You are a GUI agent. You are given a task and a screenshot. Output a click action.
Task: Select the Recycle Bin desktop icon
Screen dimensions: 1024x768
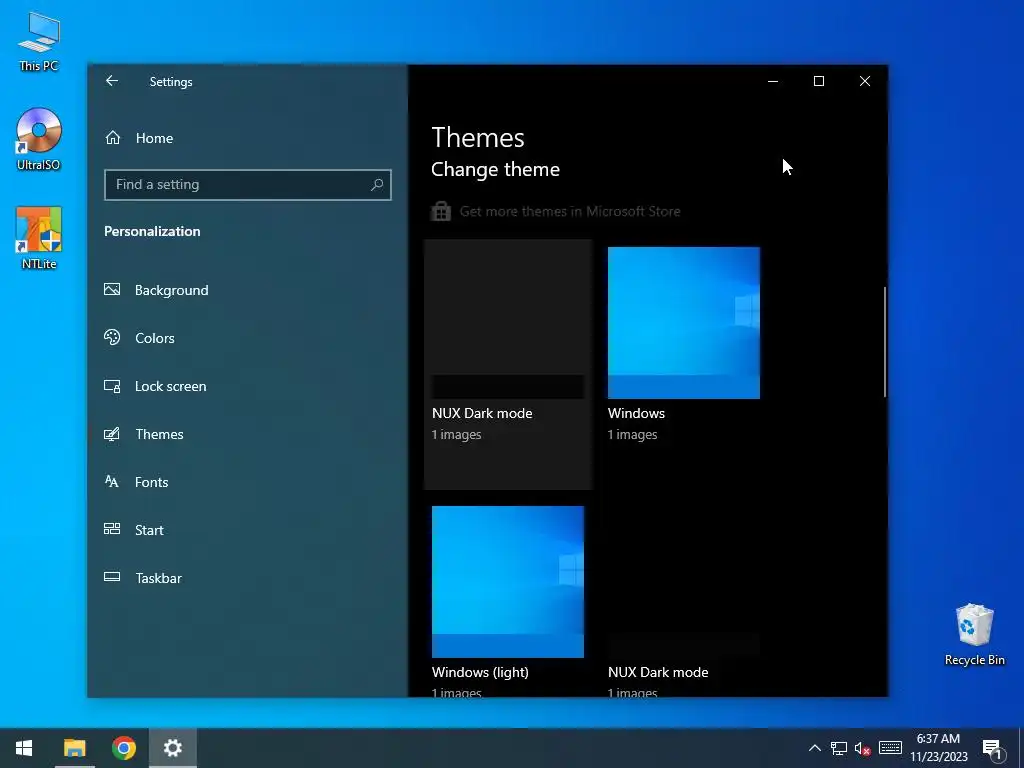(x=974, y=635)
